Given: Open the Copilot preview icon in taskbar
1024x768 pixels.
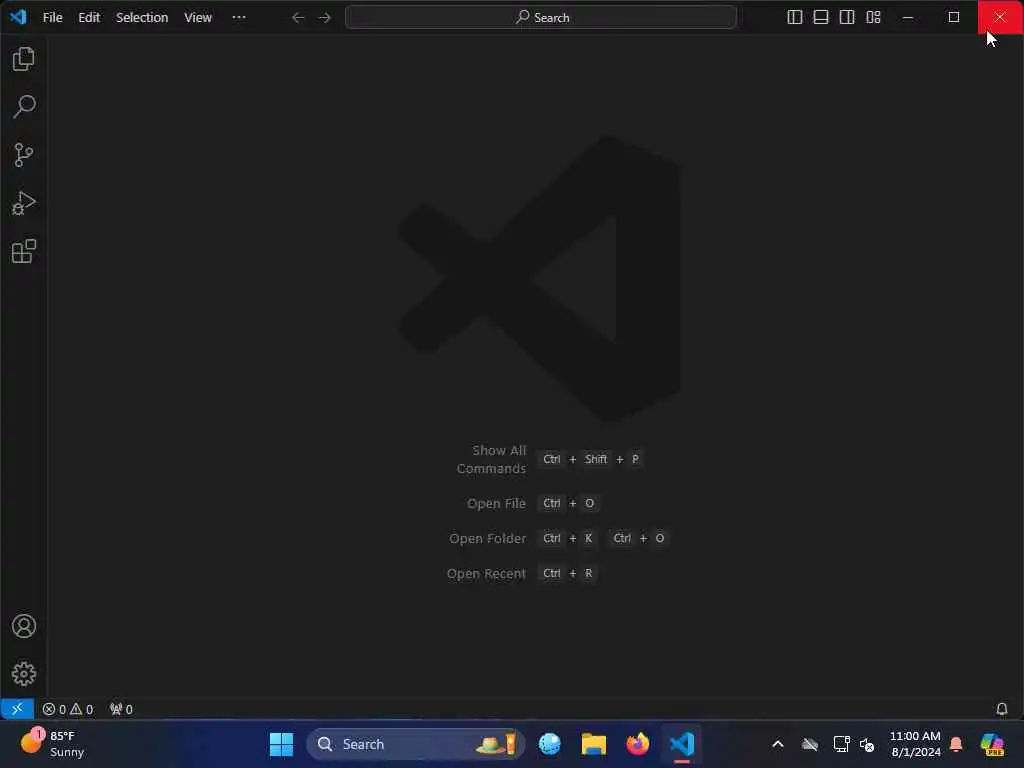Looking at the screenshot, I should pos(992,744).
